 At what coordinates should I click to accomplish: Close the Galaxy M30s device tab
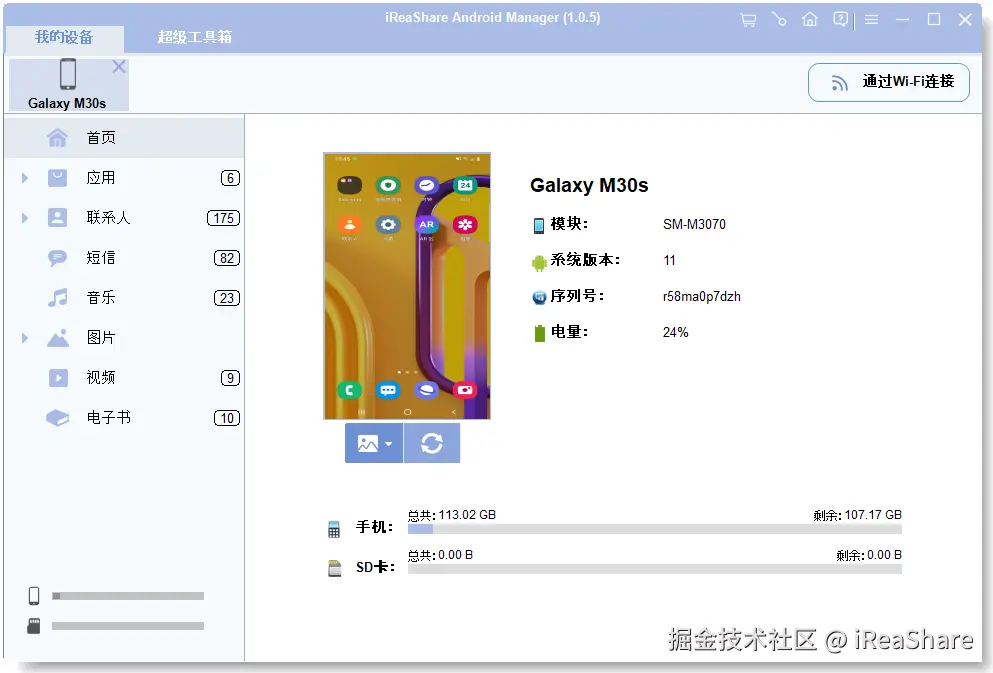point(119,66)
